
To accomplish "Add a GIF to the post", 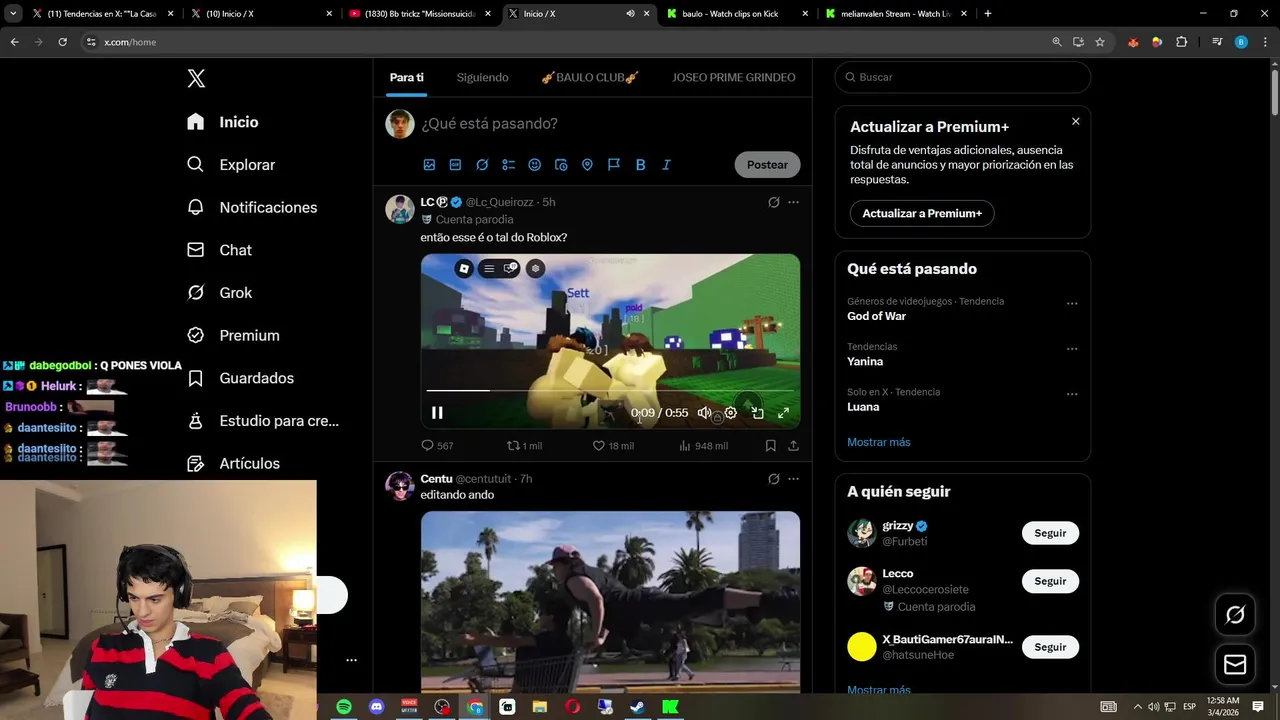I will coord(455,165).
